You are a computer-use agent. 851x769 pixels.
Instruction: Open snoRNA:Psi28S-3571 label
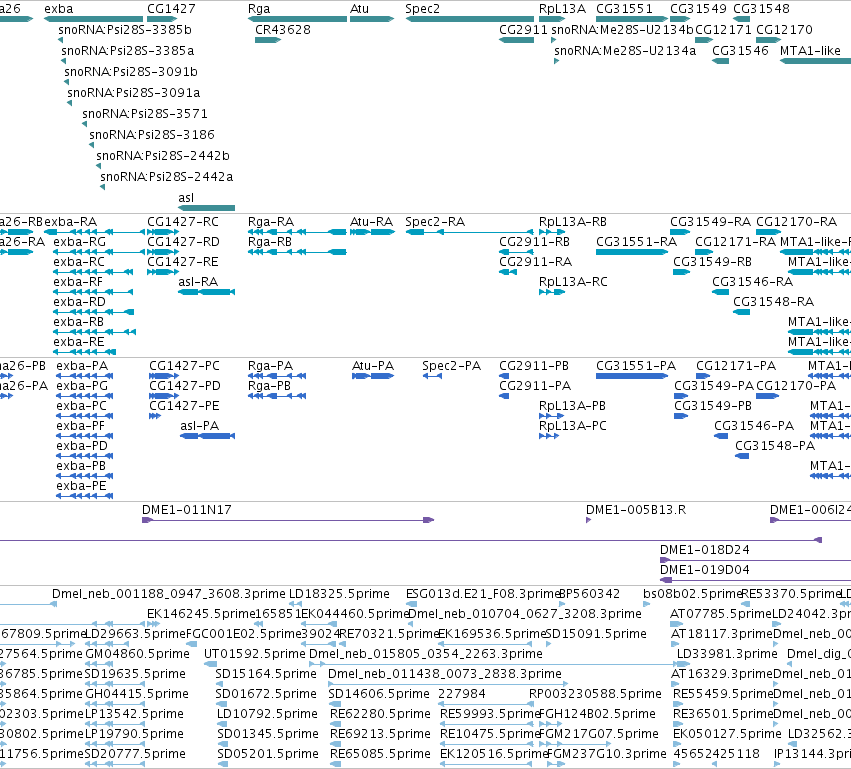[x=145, y=113]
